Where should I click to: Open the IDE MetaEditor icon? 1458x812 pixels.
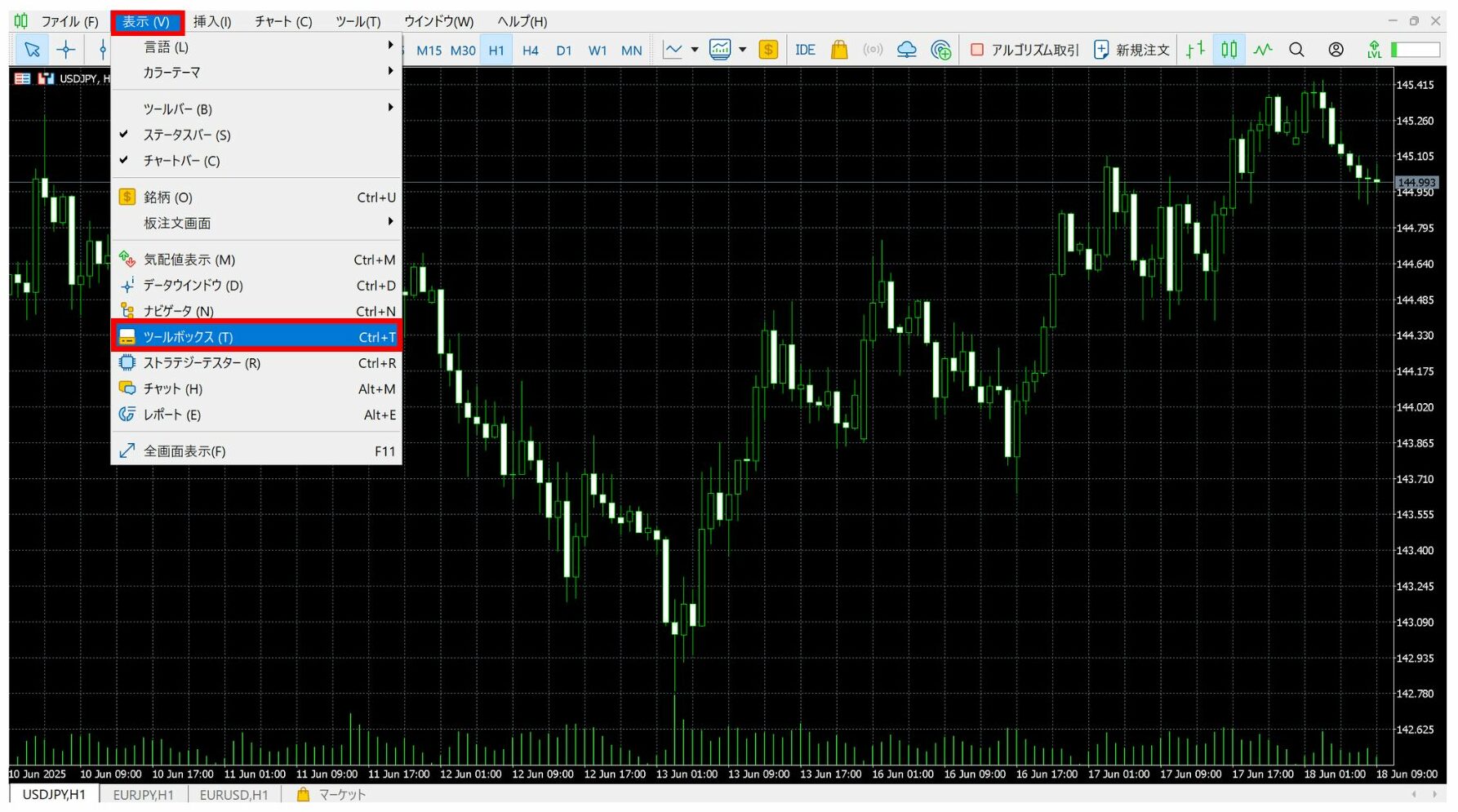pyautogui.click(x=805, y=50)
